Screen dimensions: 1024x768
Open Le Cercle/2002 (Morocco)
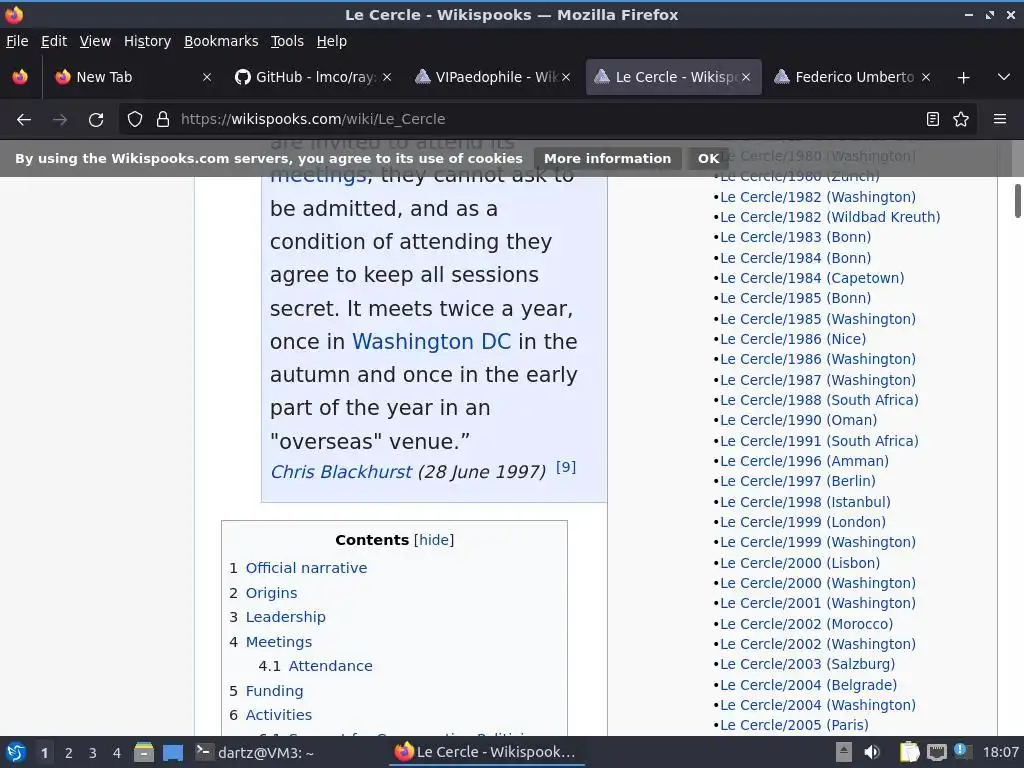pyautogui.click(x=807, y=624)
